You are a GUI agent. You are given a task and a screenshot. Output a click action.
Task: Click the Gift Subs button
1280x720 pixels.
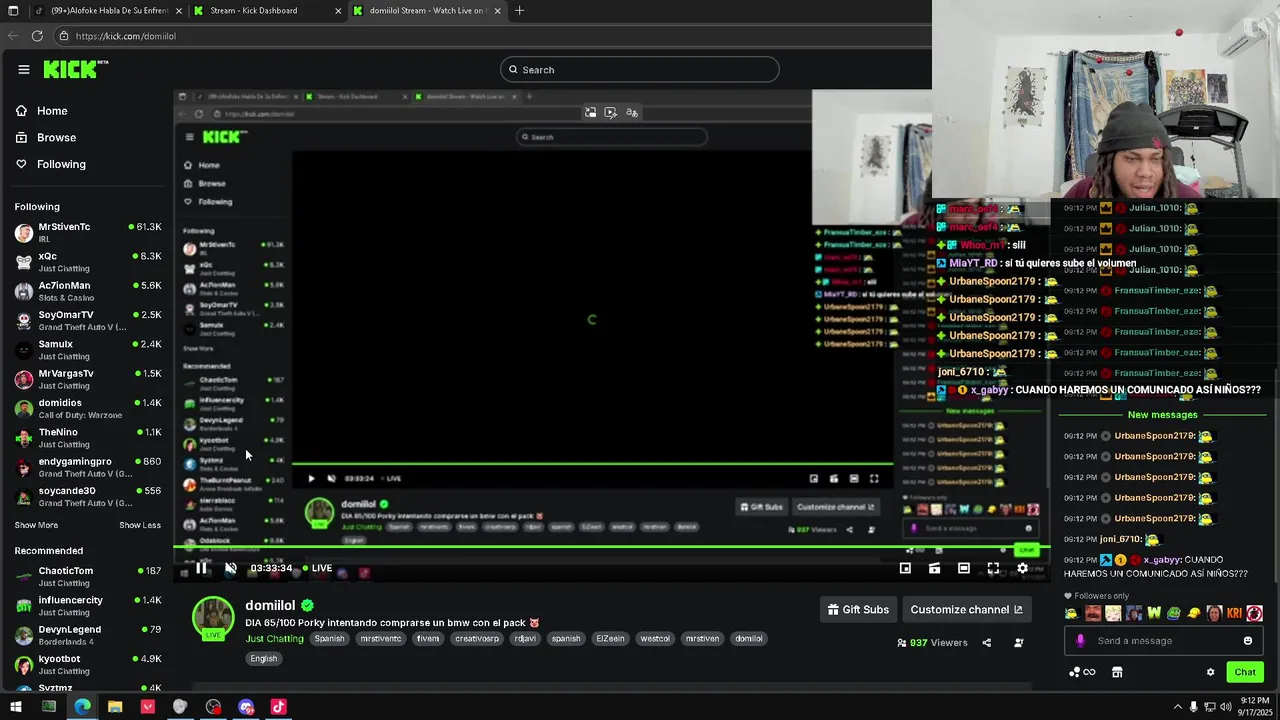[x=858, y=609]
